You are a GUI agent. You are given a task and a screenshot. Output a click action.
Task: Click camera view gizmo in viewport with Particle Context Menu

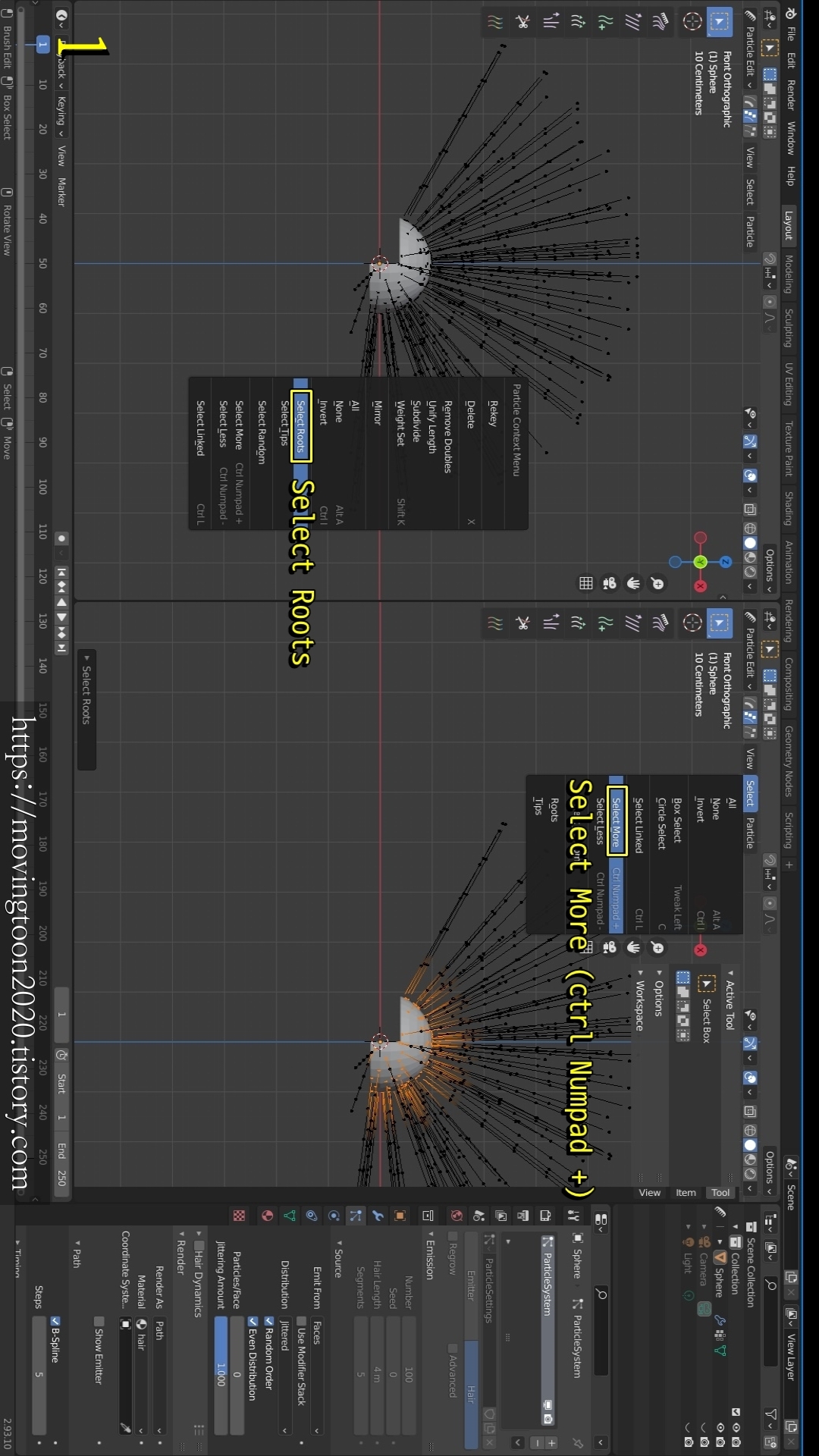(610, 583)
